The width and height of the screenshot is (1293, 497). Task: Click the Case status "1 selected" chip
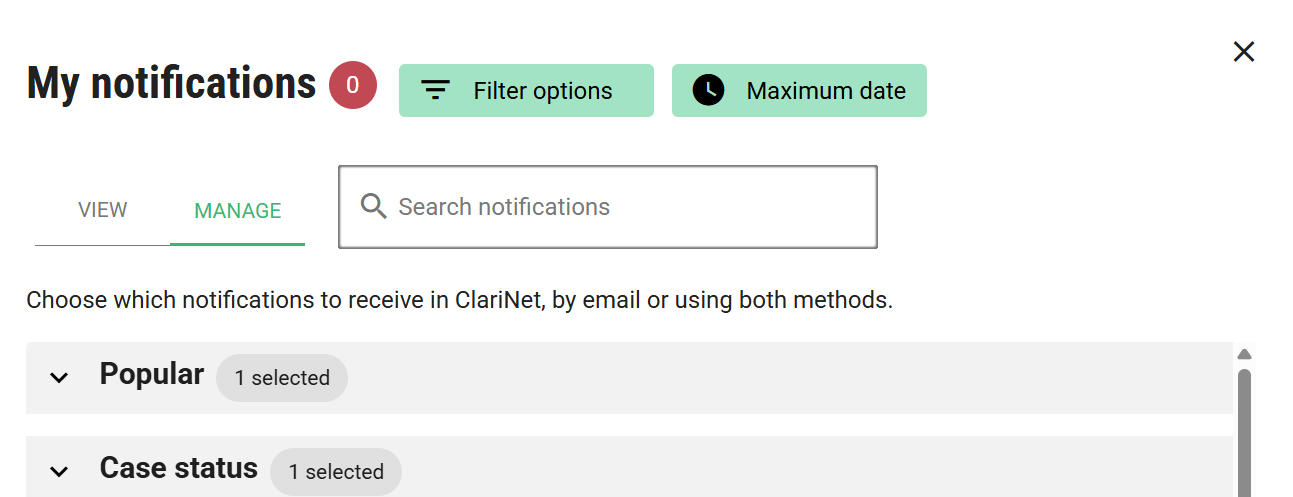[336, 472]
